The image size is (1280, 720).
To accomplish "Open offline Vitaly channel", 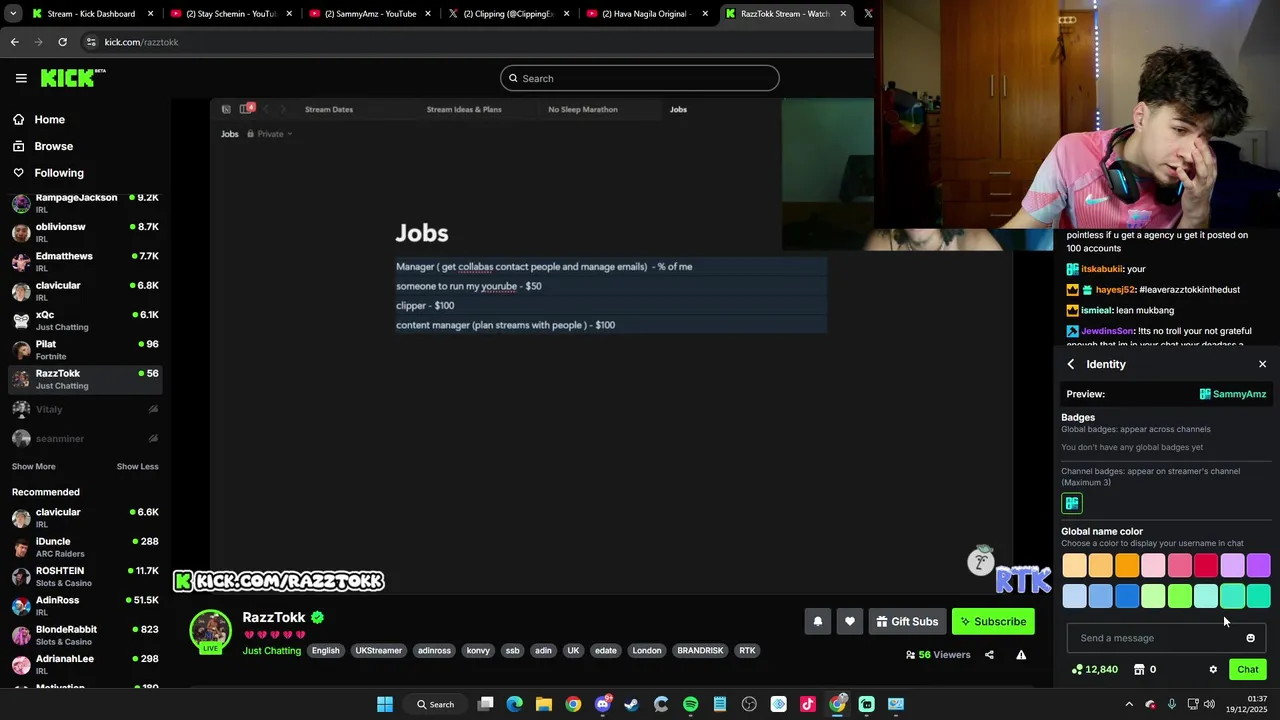I will tap(85, 409).
